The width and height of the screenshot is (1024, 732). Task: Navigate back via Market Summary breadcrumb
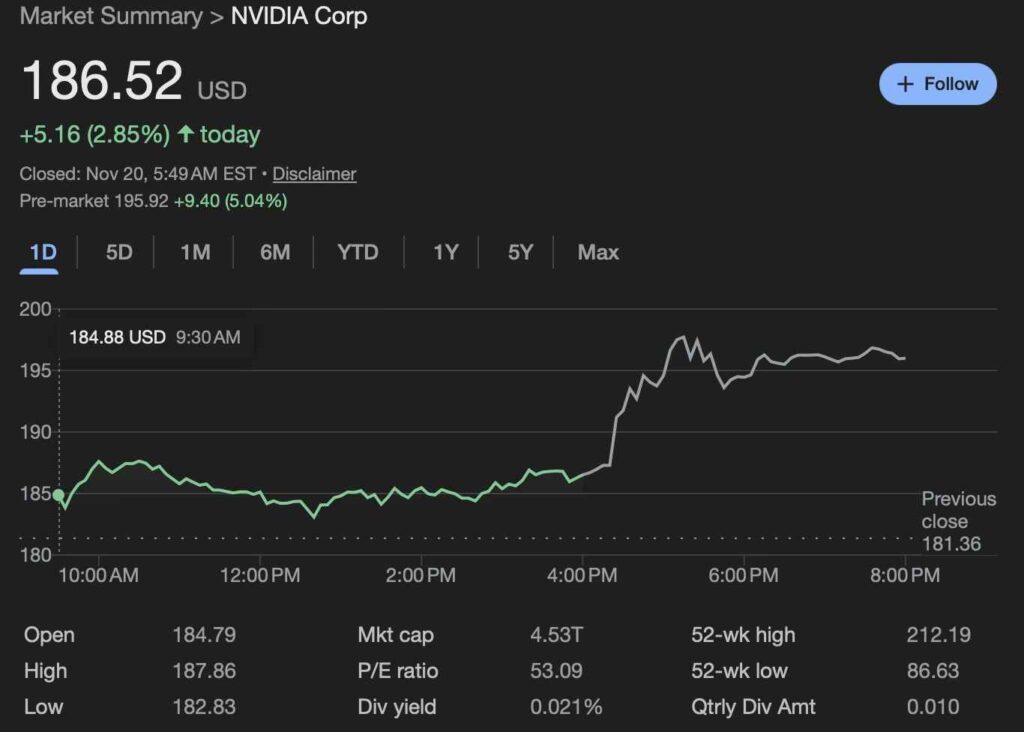(110, 16)
